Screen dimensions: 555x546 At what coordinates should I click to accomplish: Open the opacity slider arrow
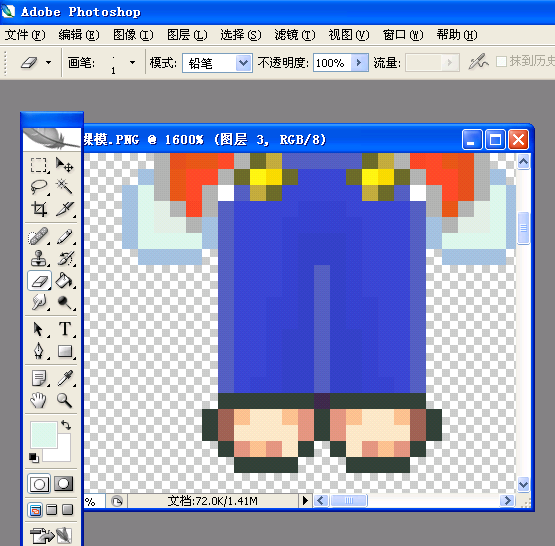click(359, 63)
